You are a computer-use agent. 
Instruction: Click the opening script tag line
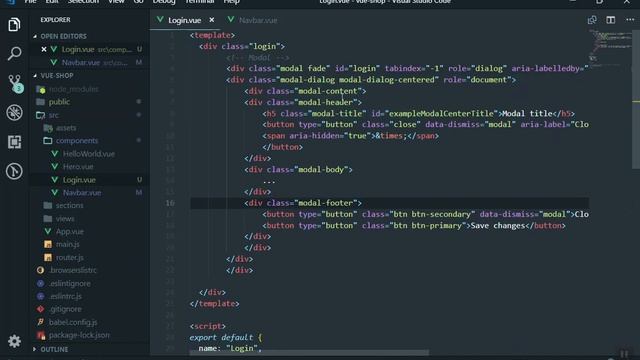click(207, 326)
